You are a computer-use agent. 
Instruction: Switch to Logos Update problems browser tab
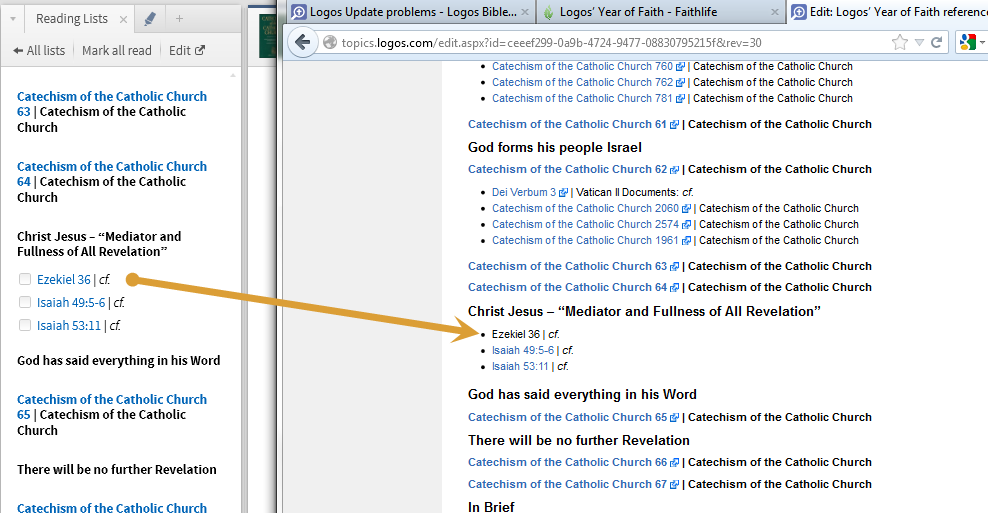(x=413, y=12)
